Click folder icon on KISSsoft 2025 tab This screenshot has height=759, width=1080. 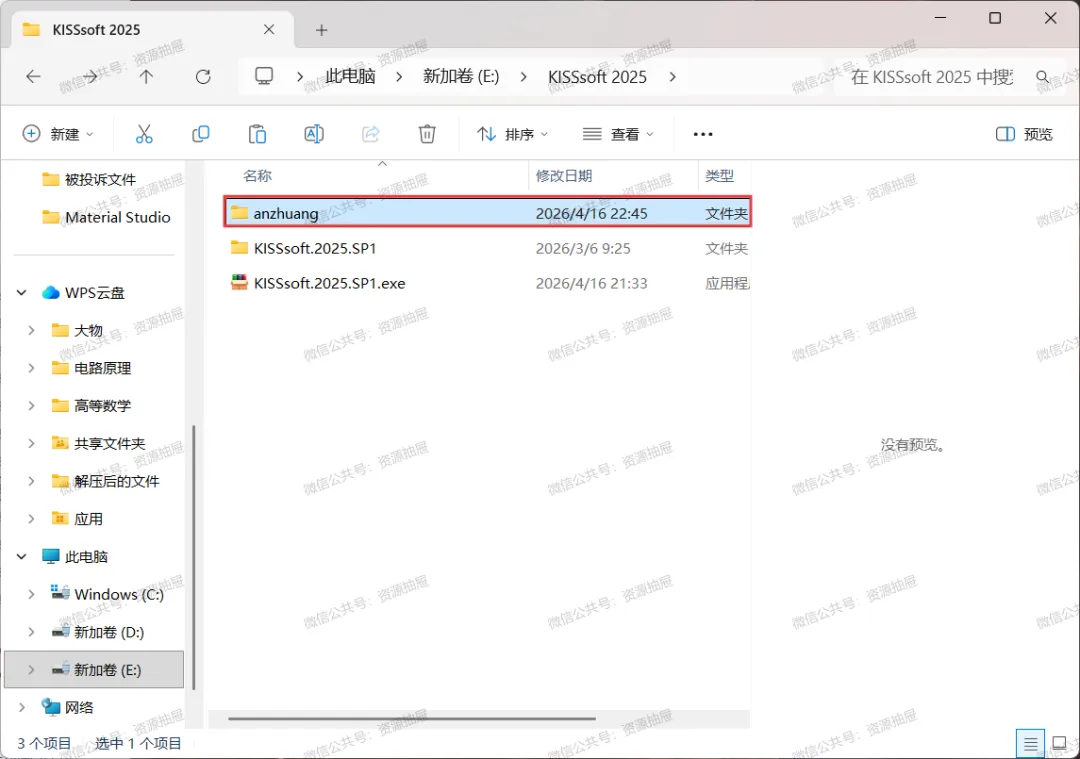31,30
